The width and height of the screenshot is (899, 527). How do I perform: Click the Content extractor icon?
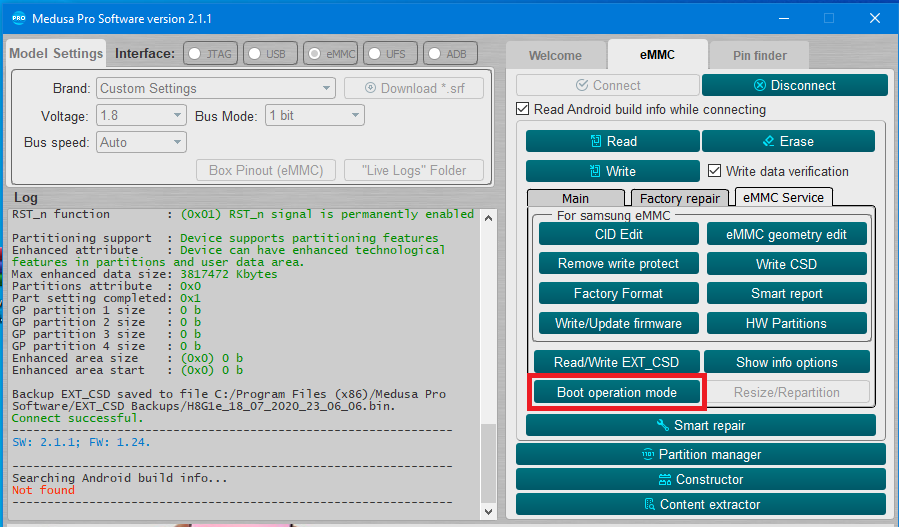650,504
